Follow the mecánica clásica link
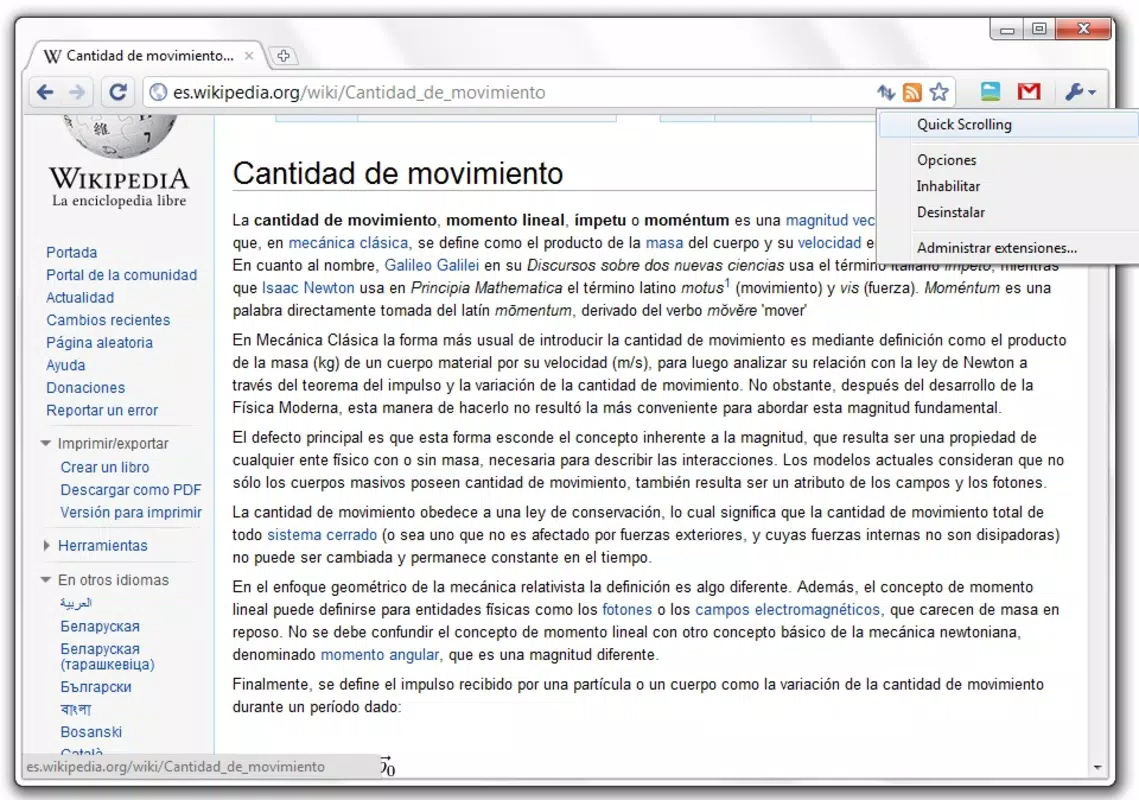 click(x=348, y=243)
